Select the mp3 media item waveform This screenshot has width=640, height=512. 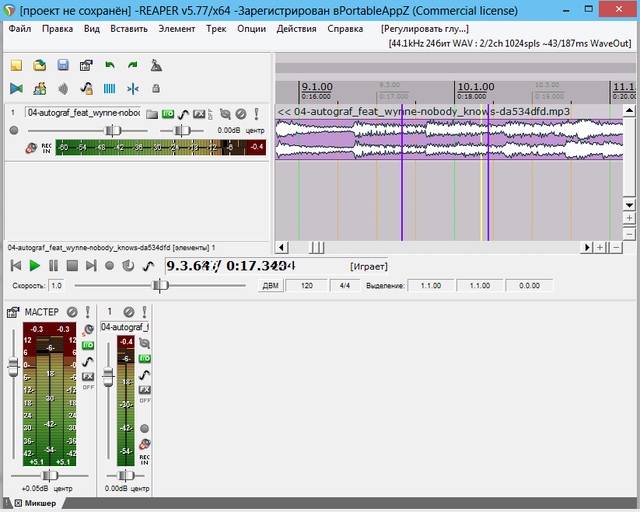[x=449, y=139]
